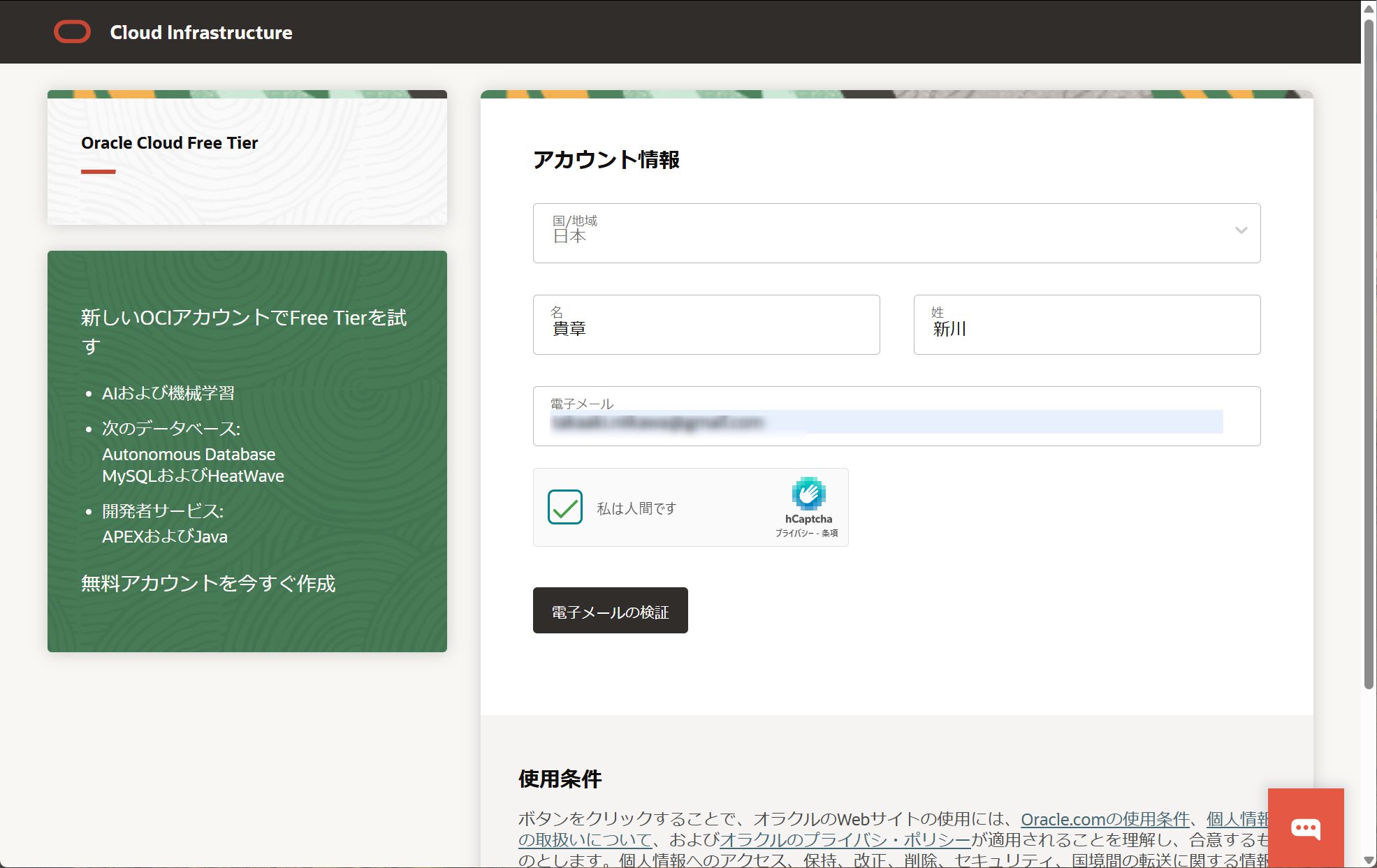Screen dimensions: 1377x868
Task: Click the 開発者サービス: bullet text
Action: tap(163, 511)
